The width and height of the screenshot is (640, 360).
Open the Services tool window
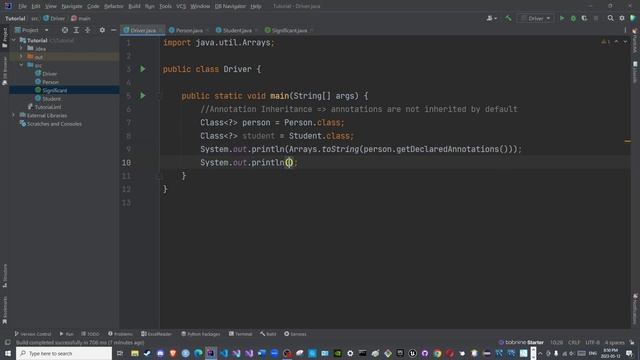[295, 334]
